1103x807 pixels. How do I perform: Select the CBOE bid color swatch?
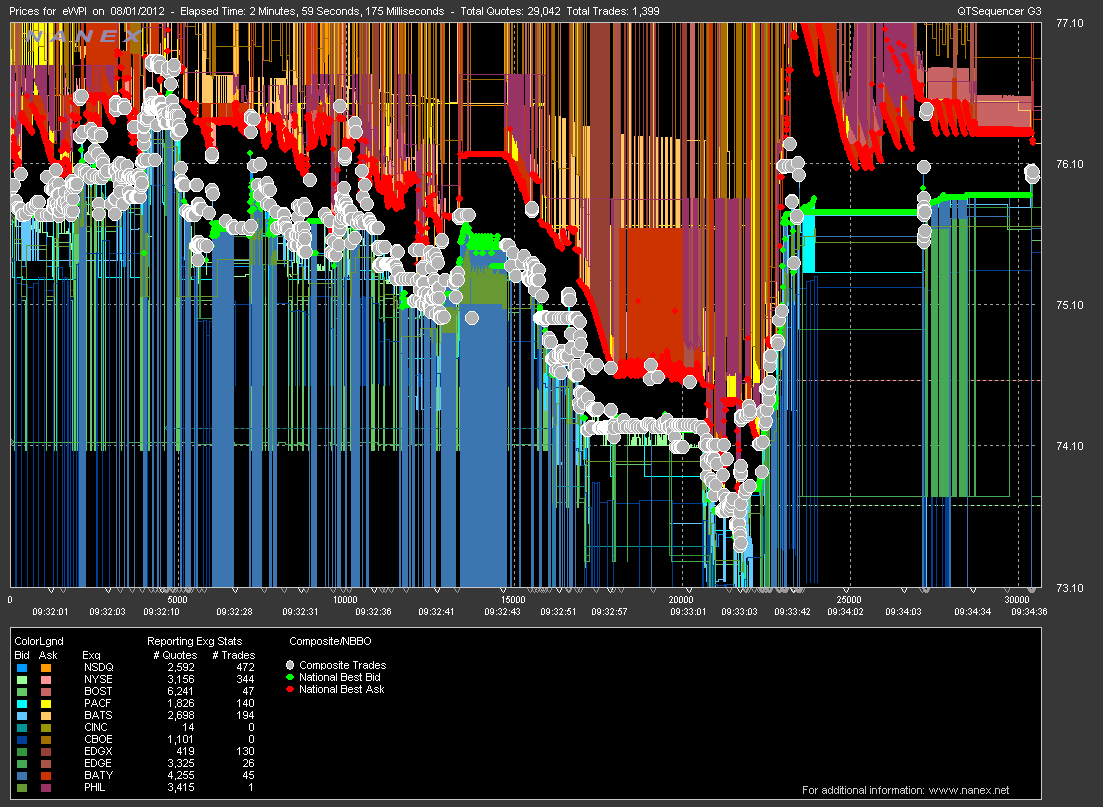22,739
